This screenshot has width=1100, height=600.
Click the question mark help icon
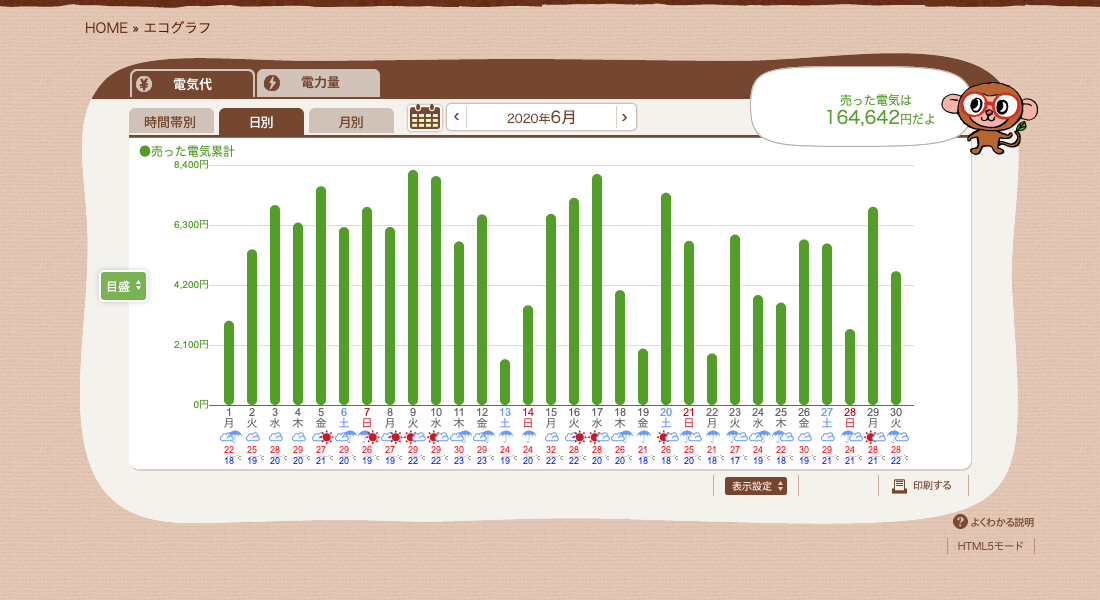960,522
